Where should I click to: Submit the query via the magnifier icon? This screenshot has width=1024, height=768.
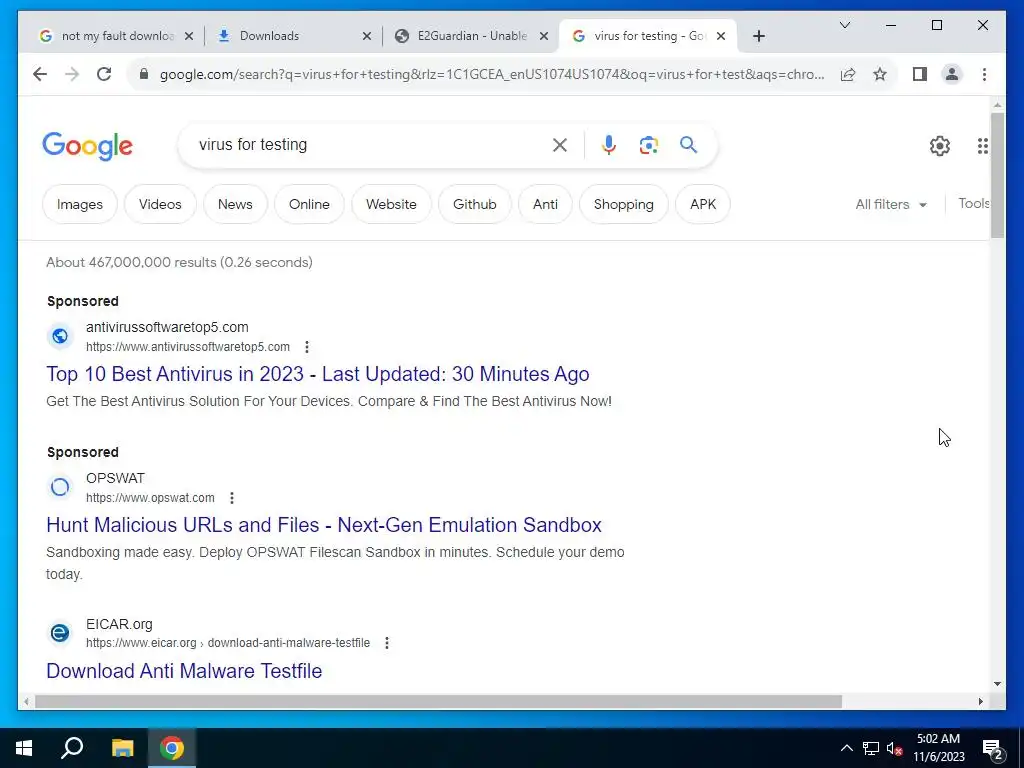pos(688,144)
